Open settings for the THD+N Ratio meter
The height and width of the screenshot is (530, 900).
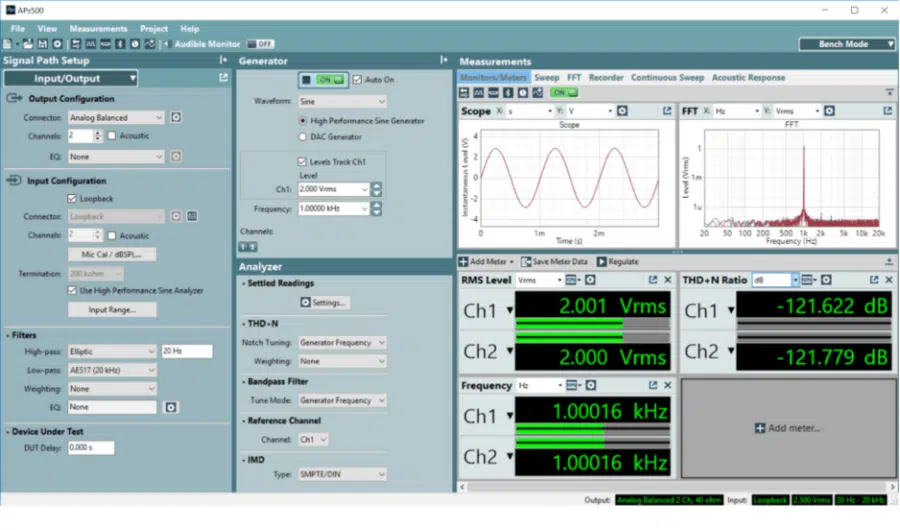(x=826, y=280)
